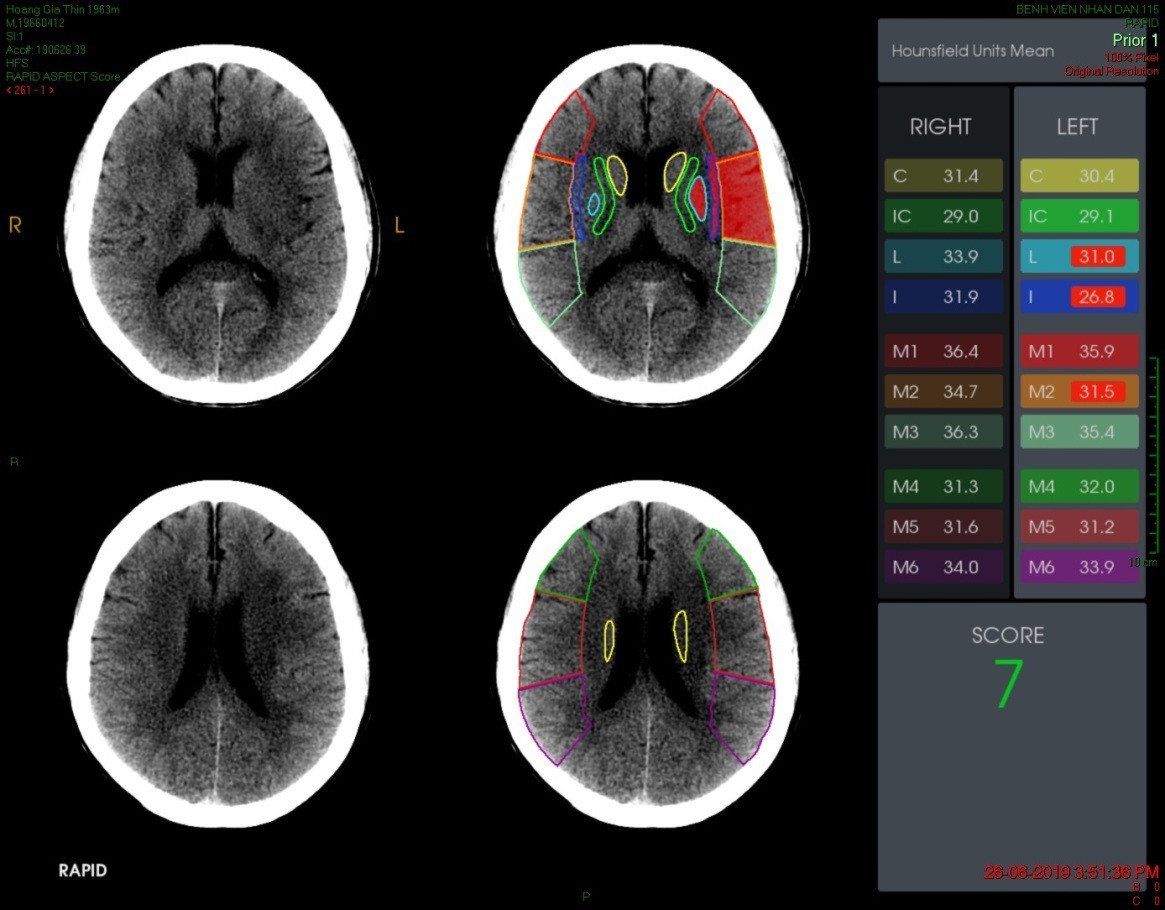Image resolution: width=1165 pixels, height=910 pixels.
Task: Click the Hounsfield Units Mean header
Action: [972, 51]
